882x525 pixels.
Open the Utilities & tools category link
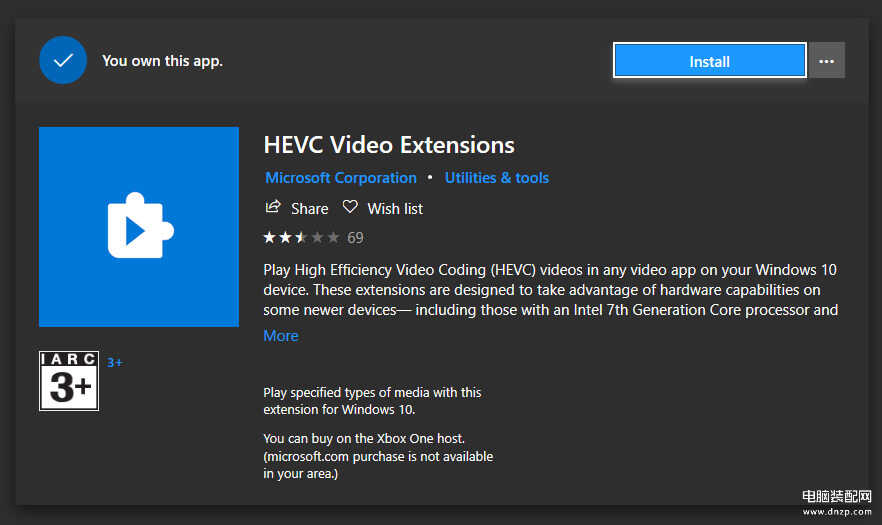coord(497,178)
